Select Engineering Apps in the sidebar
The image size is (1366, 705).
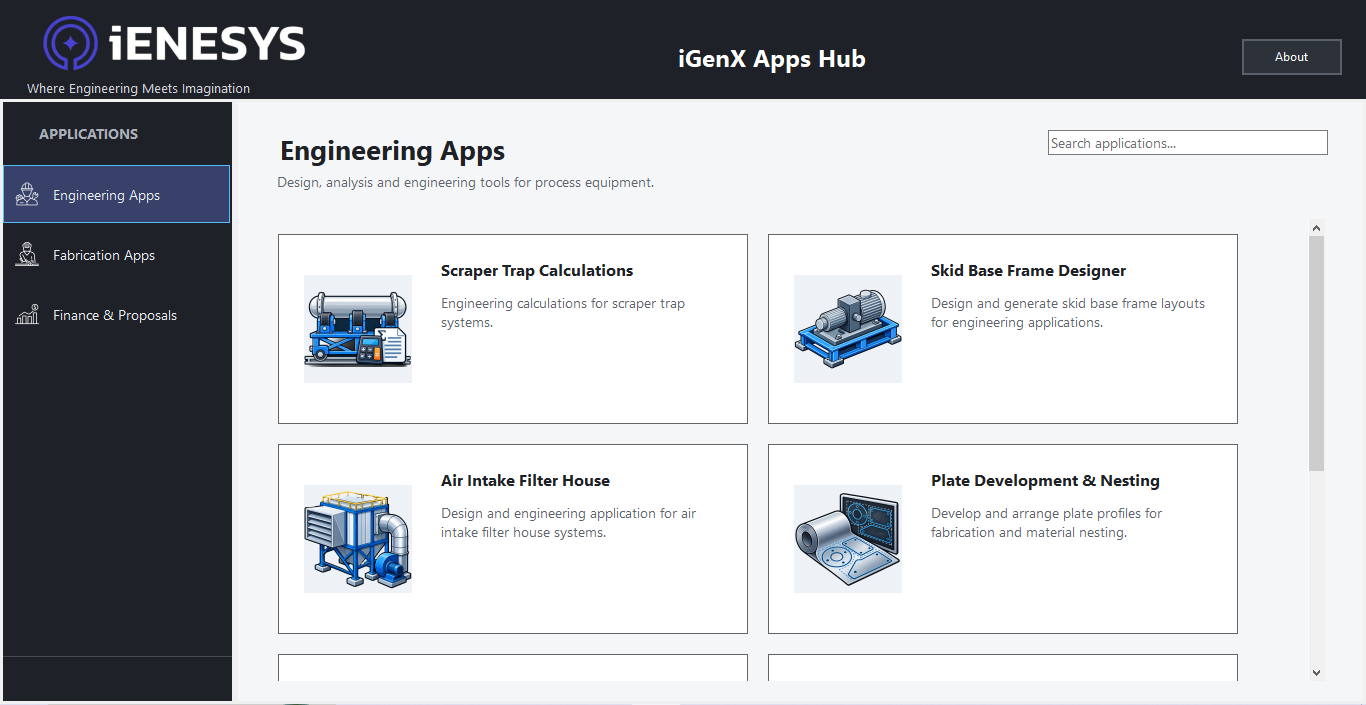117,194
